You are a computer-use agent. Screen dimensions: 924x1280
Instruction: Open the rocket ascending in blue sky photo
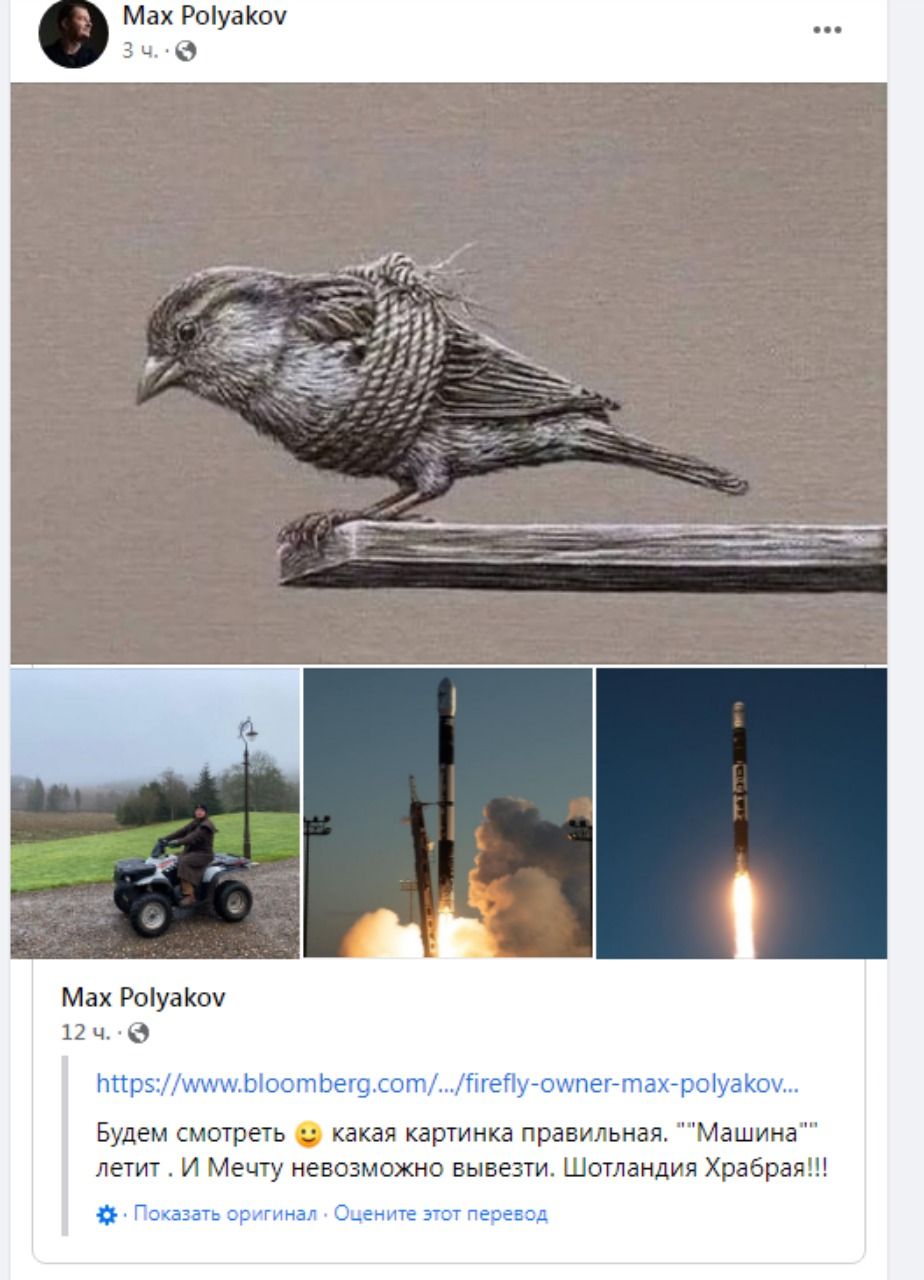741,813
